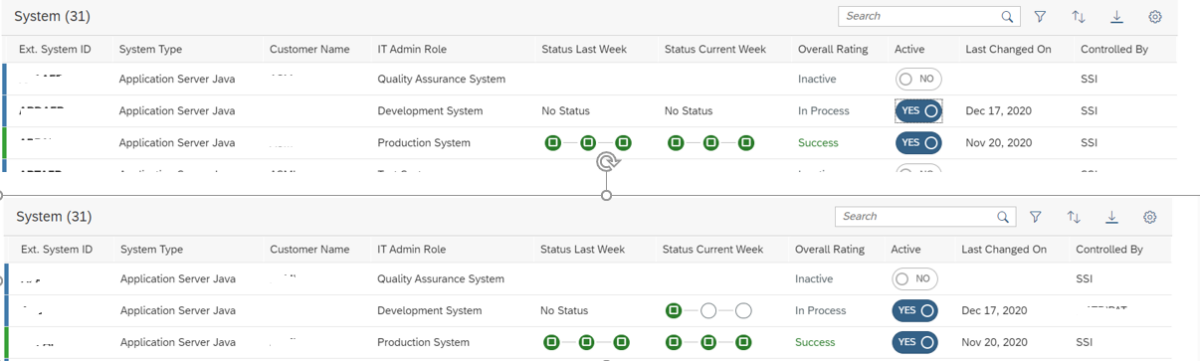Click the filter icon in the bottom table toolbar
The width and height of the screenshot is (1200, 361).
1036,216
